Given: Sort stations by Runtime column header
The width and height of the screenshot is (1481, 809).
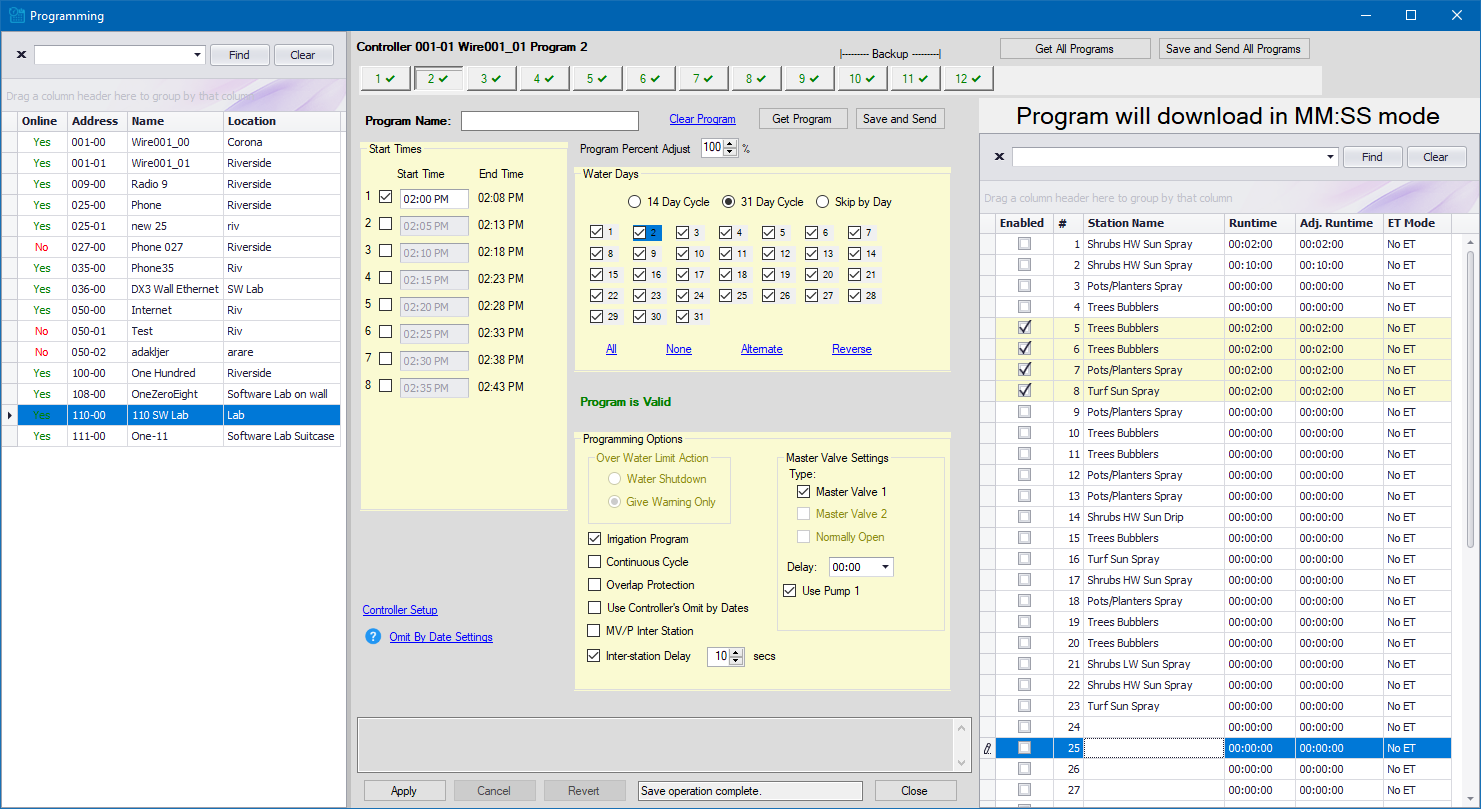Looking at the screenshot, I should point(1260,223).
